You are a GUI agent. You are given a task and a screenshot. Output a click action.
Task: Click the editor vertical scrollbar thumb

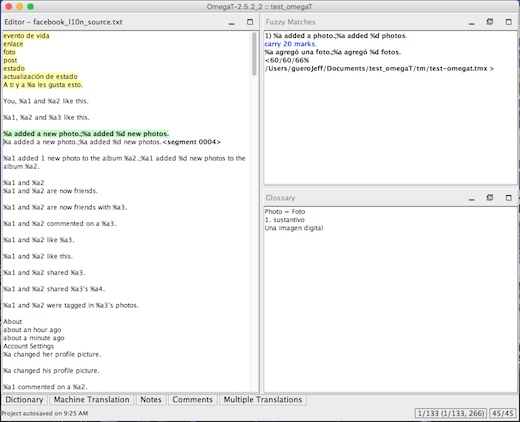pyautogui.click(x=254, y=54)
